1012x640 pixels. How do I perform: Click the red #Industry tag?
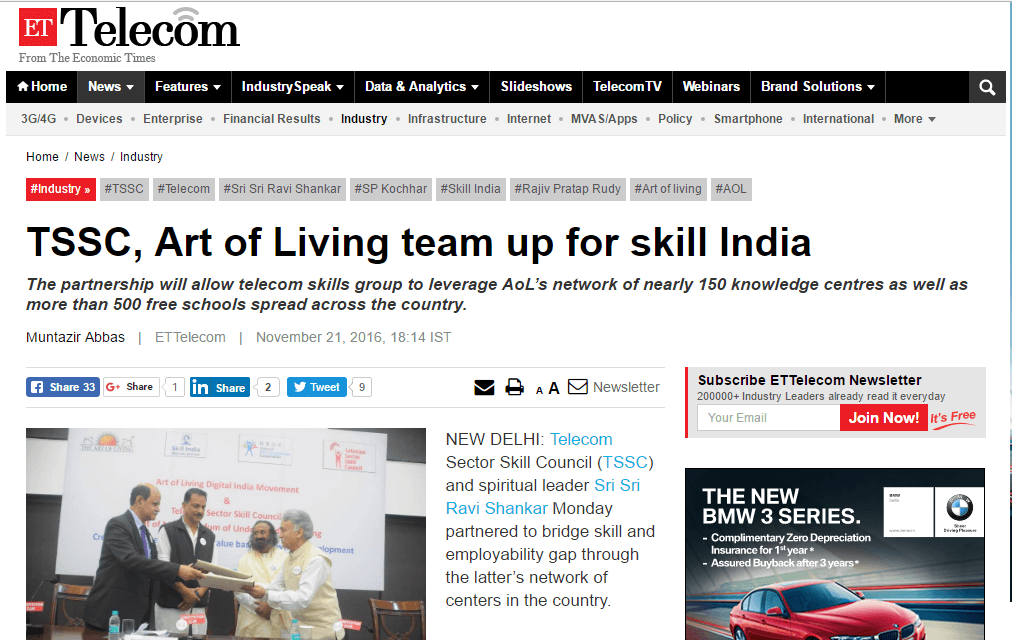point(61,189)
